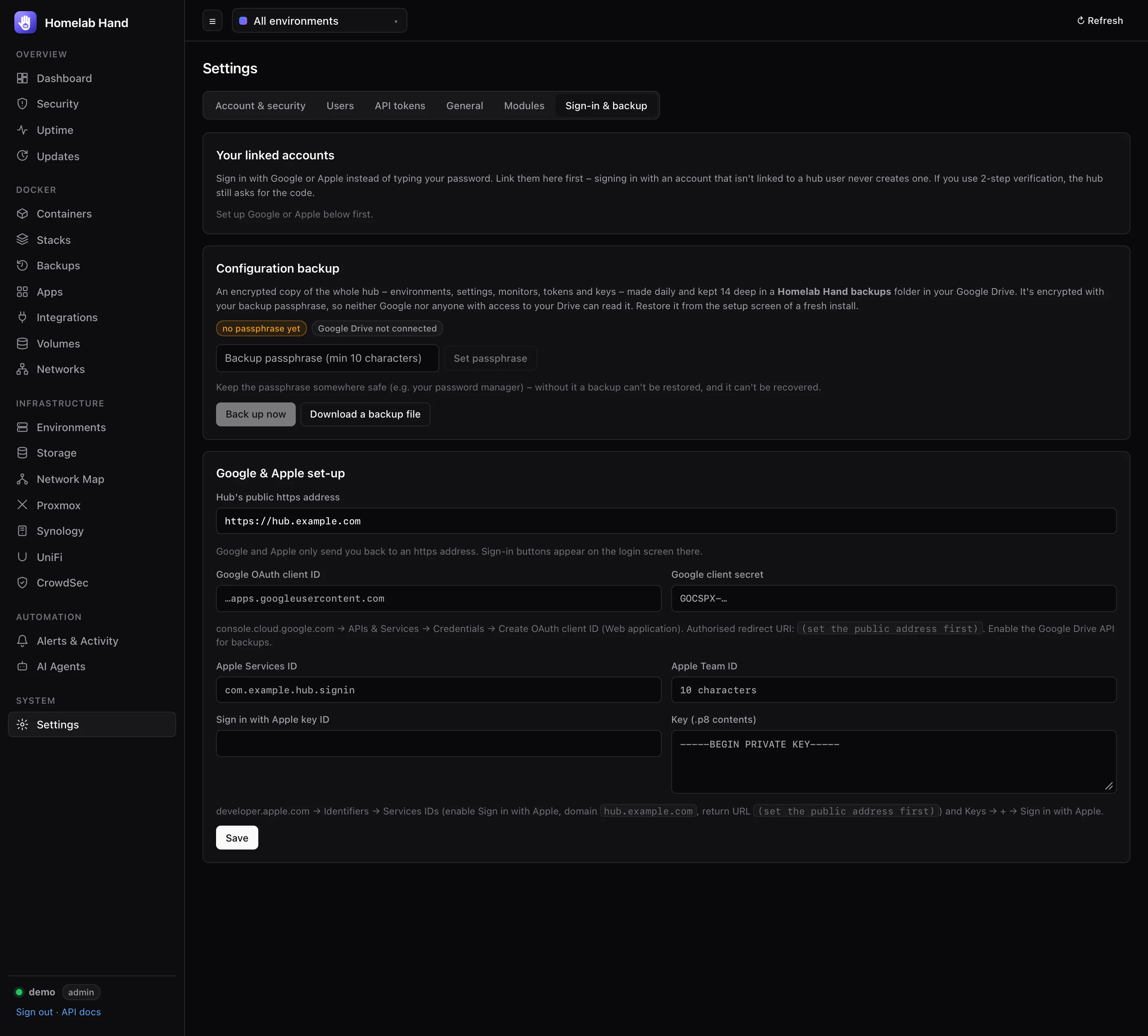The width and height of the screenshot is (1148, 1036).
Task: Focus the Google OAuth client ID field
Action: 438,598
